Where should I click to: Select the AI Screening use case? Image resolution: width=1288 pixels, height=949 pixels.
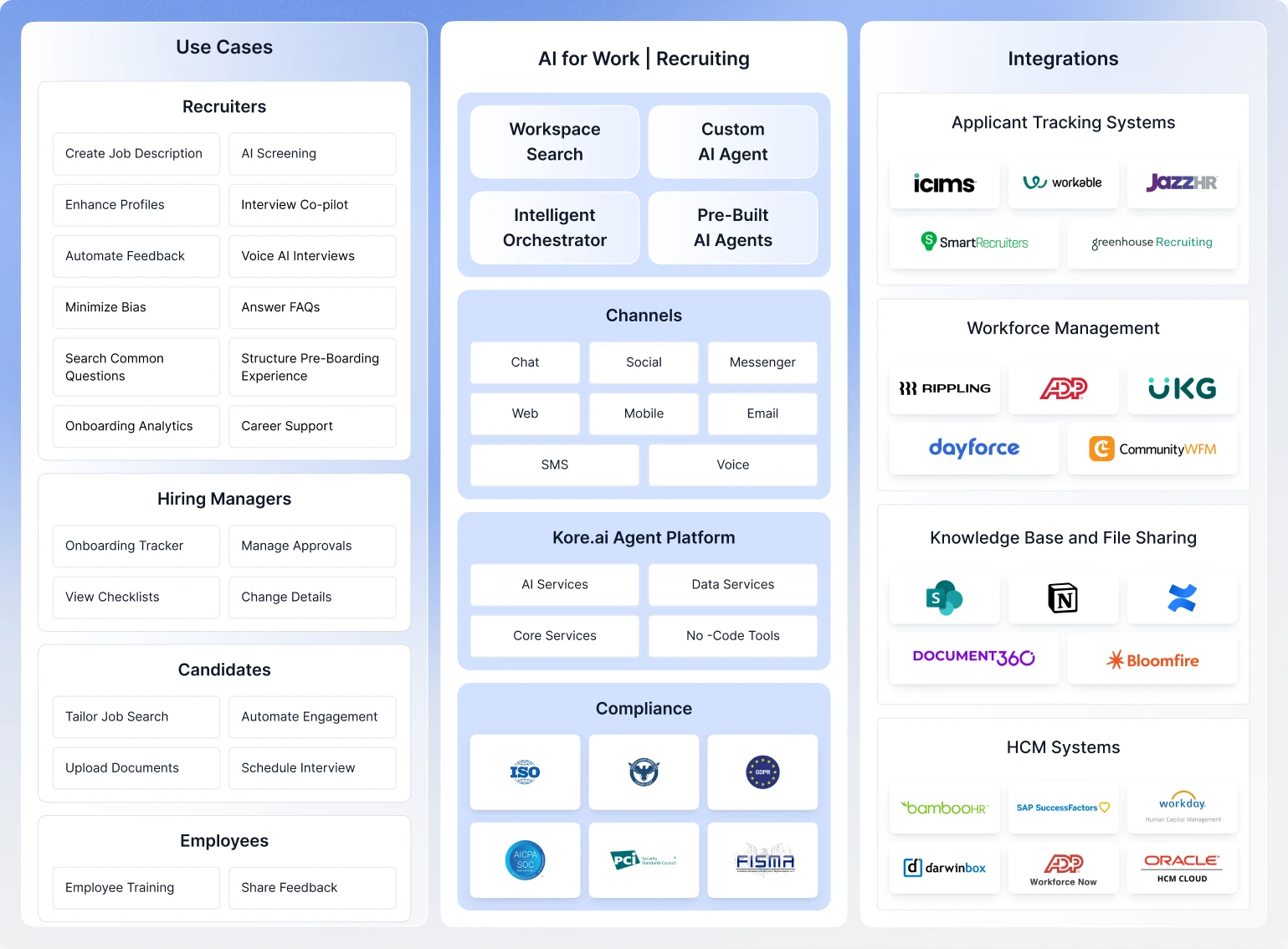tap(312, 154)
